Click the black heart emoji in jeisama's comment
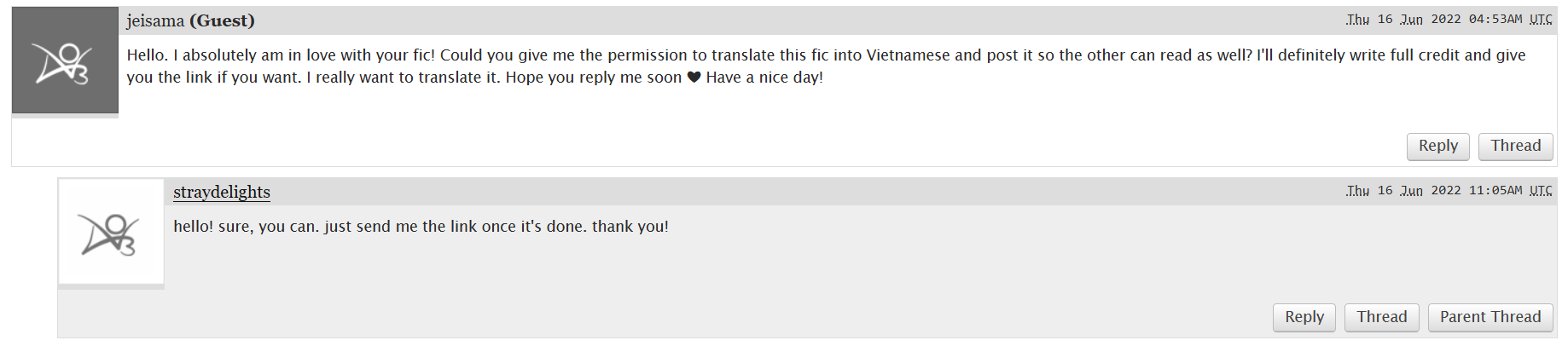 pos(694,78)
